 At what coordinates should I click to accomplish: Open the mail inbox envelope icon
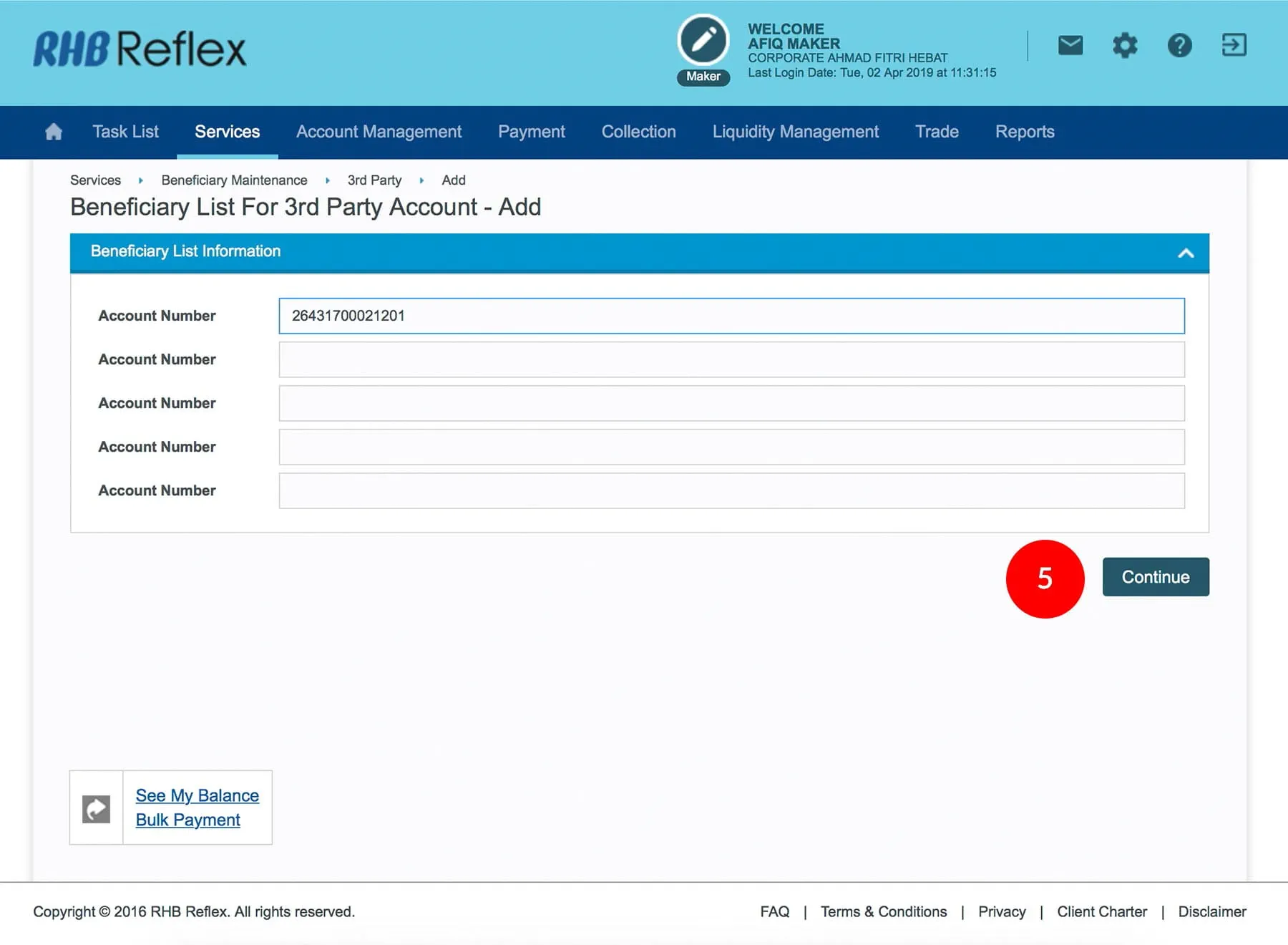(x=1070, y=45)
